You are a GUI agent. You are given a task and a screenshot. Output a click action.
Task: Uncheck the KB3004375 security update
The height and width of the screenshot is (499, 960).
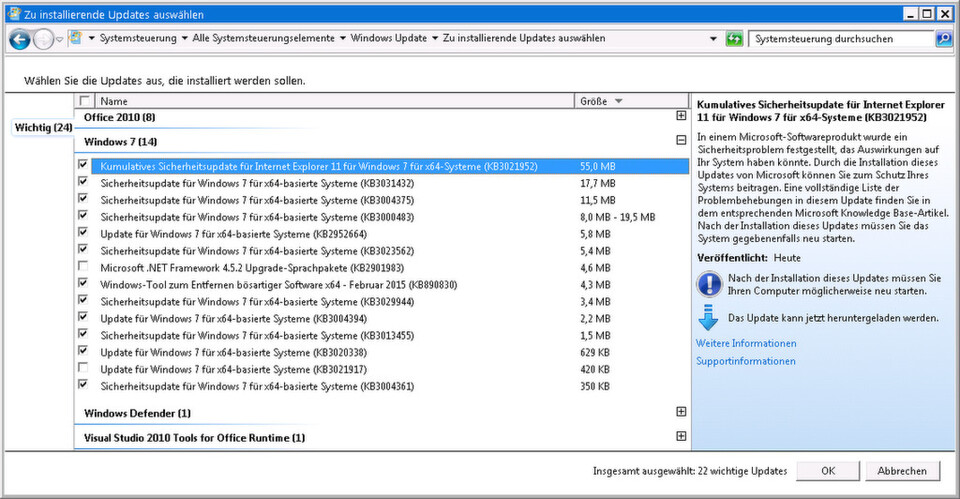click(x=83, y=198)
